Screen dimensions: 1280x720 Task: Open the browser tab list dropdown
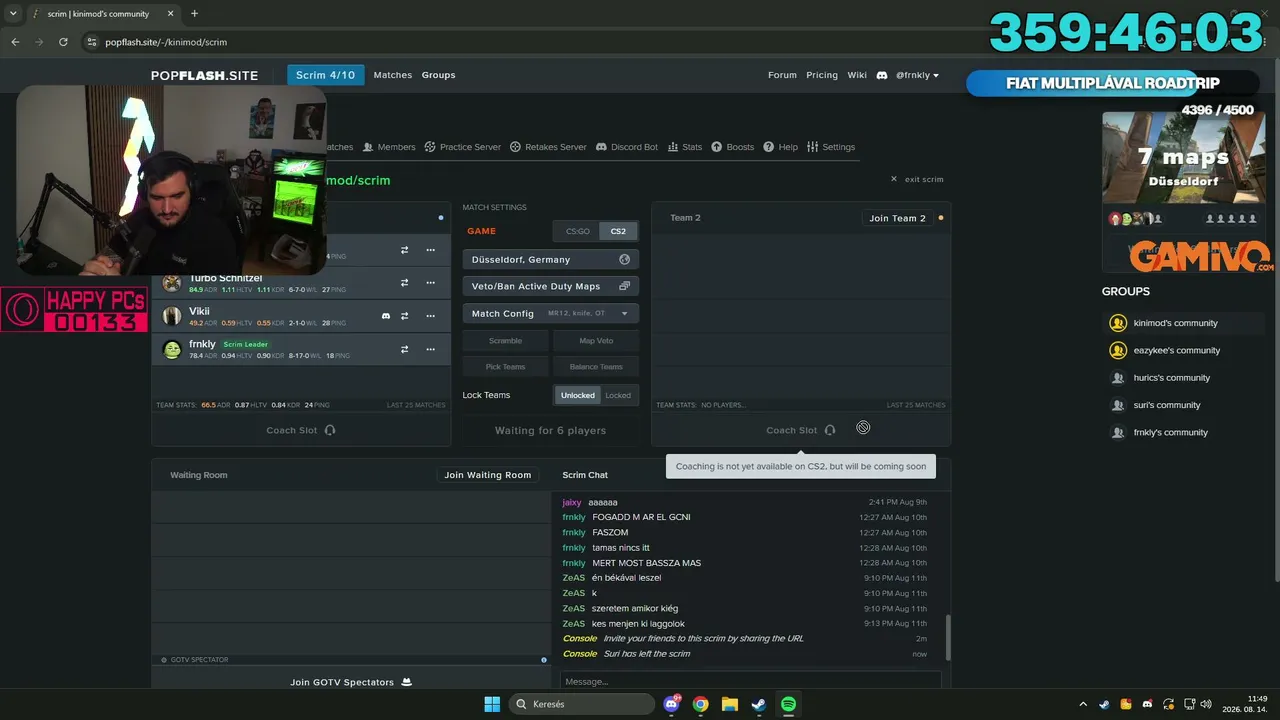(13, 14)
